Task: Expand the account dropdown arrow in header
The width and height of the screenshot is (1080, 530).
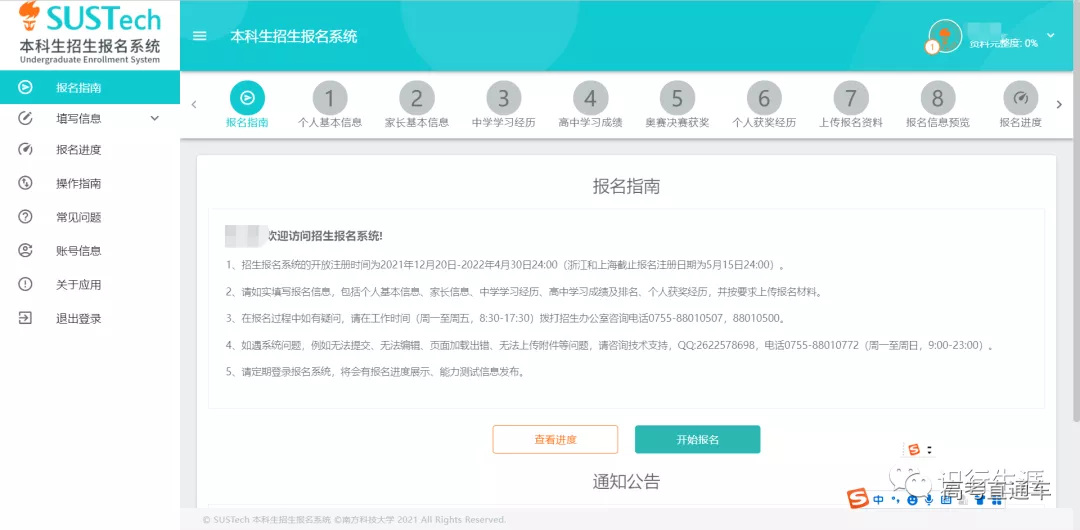Action: coord(1050,35)
